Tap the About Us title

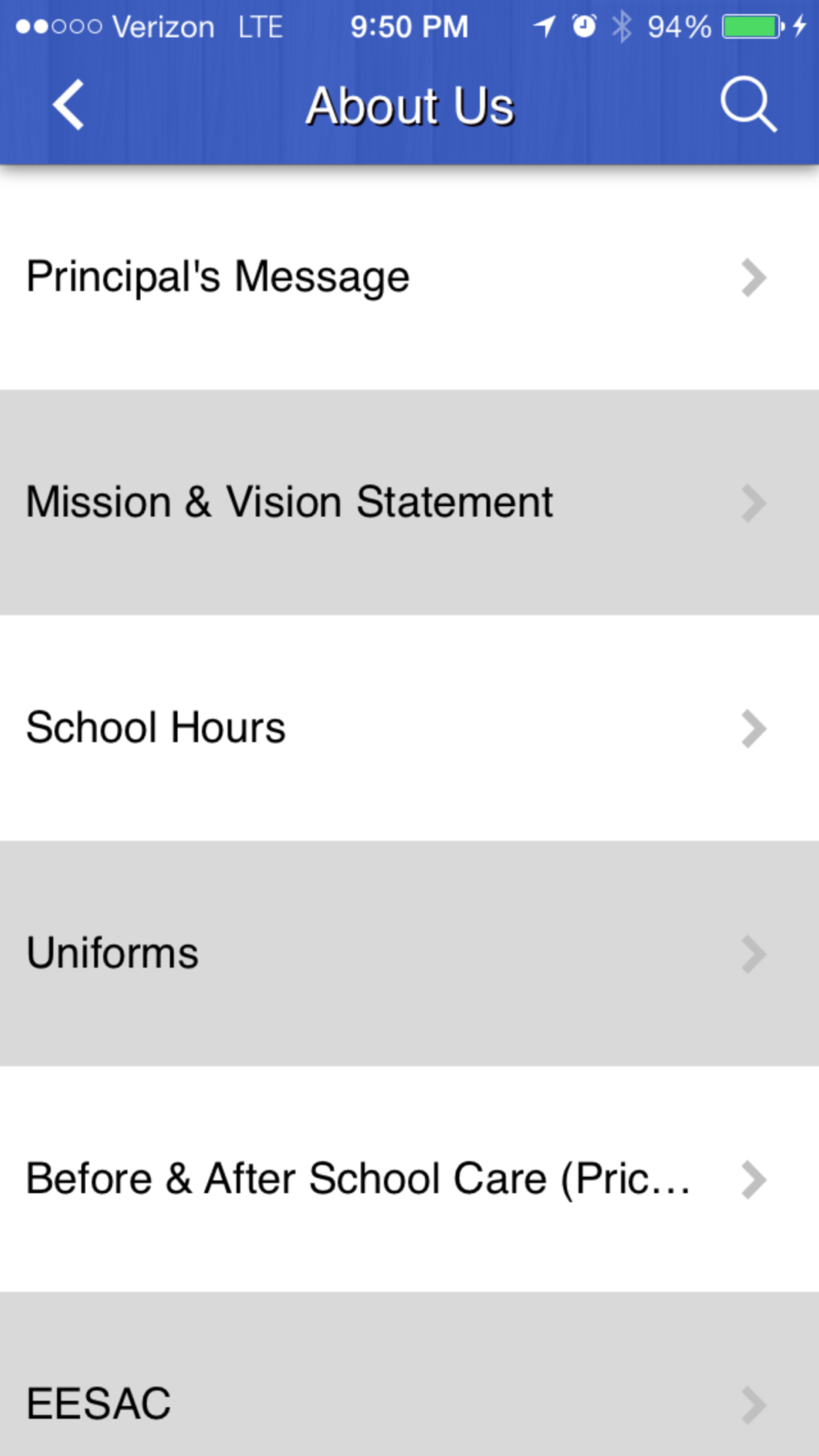point(409,106)
